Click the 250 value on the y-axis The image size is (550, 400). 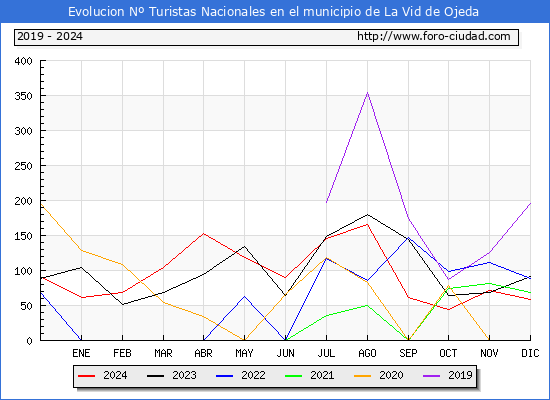coord(23,166)
